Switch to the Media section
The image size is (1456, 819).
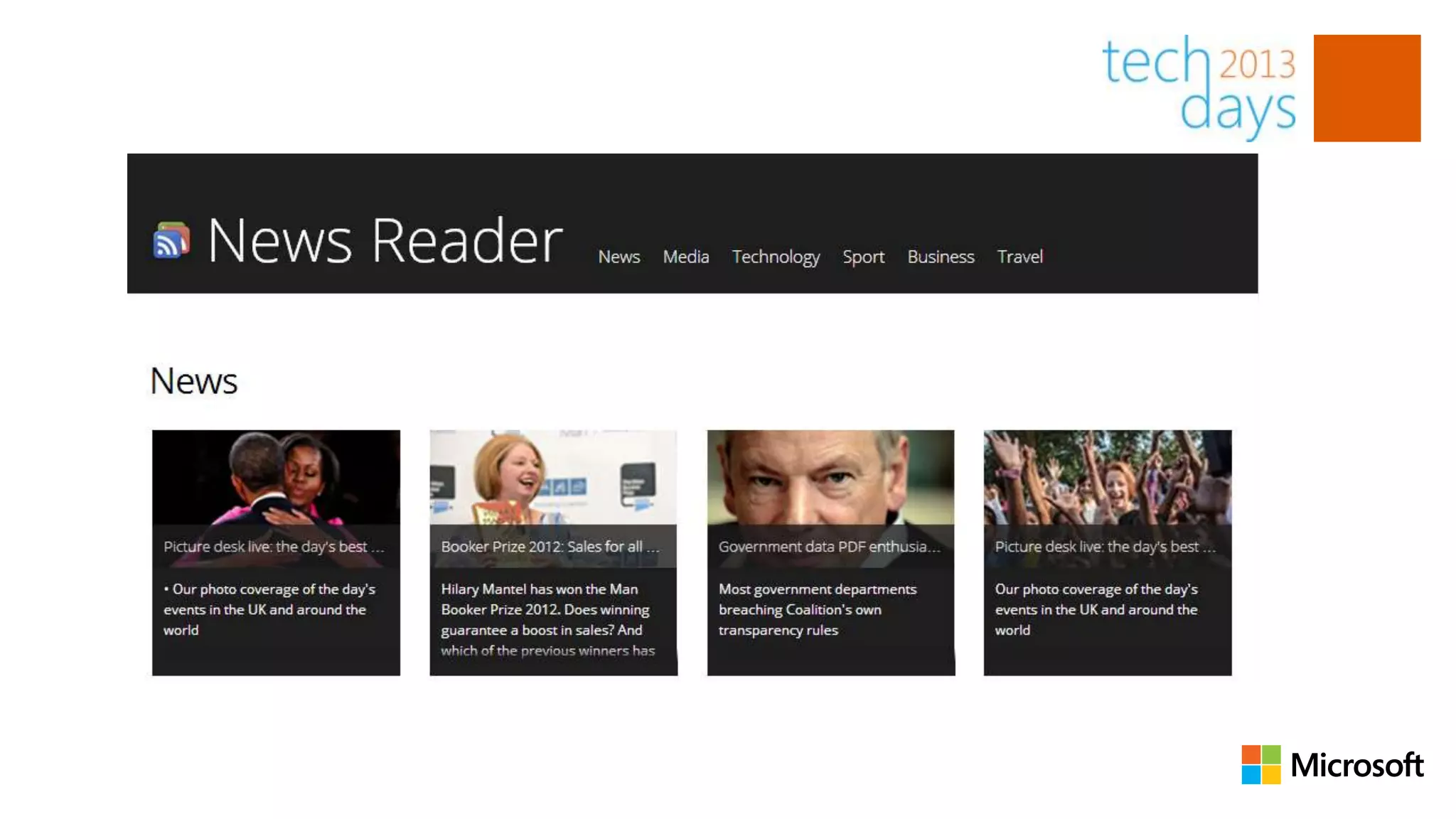[x=685, y=257]
